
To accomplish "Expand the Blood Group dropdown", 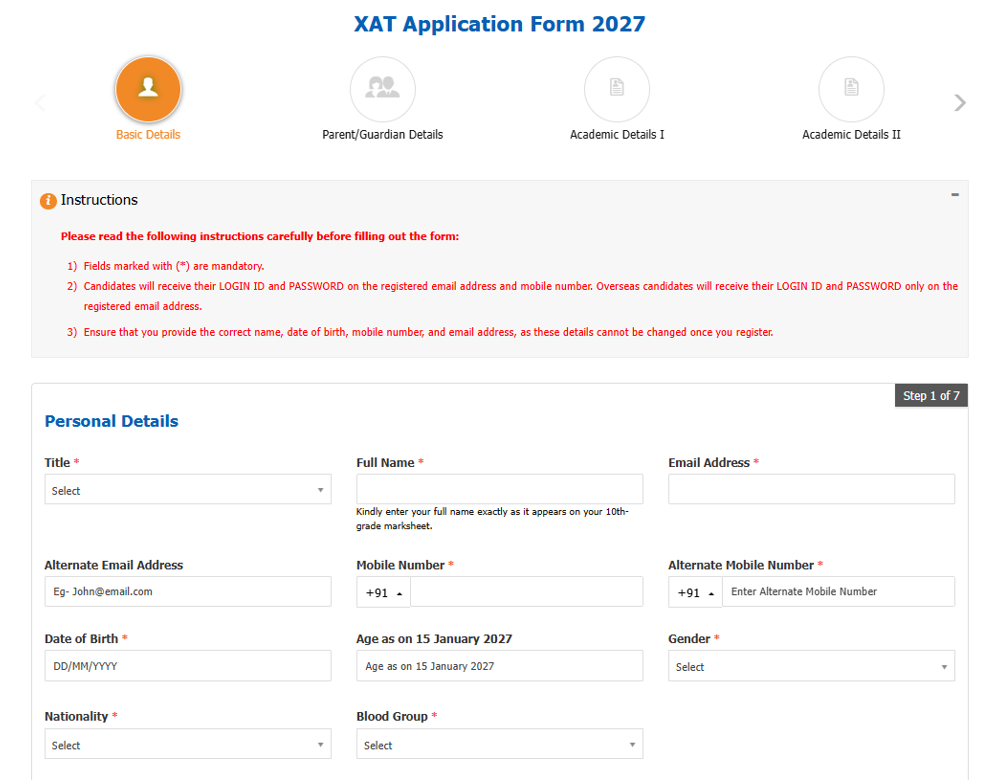I will click(x=500, y=744).
